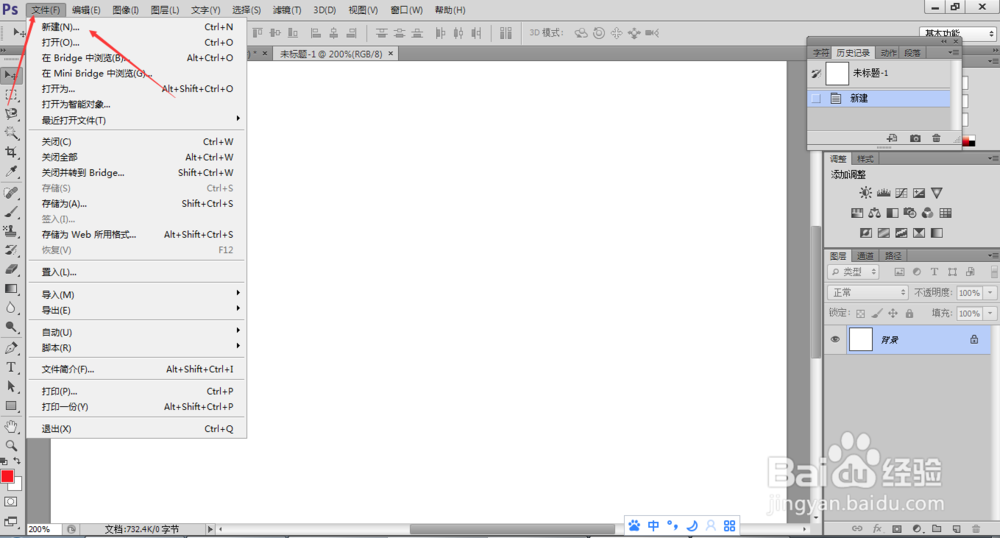Expand 导入(M) submenu
Screen dimensions: 1000x538
click(x=136, y=294)
